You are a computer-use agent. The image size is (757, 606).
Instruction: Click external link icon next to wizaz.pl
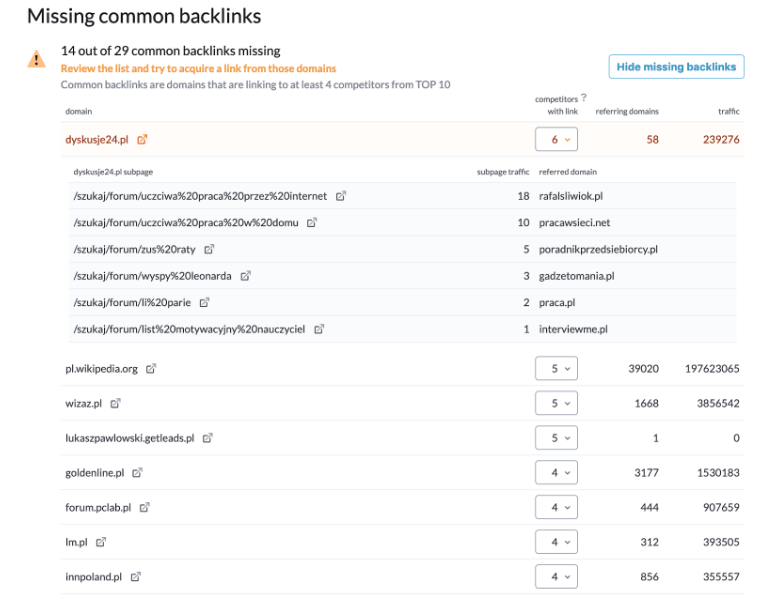[116, 404]
